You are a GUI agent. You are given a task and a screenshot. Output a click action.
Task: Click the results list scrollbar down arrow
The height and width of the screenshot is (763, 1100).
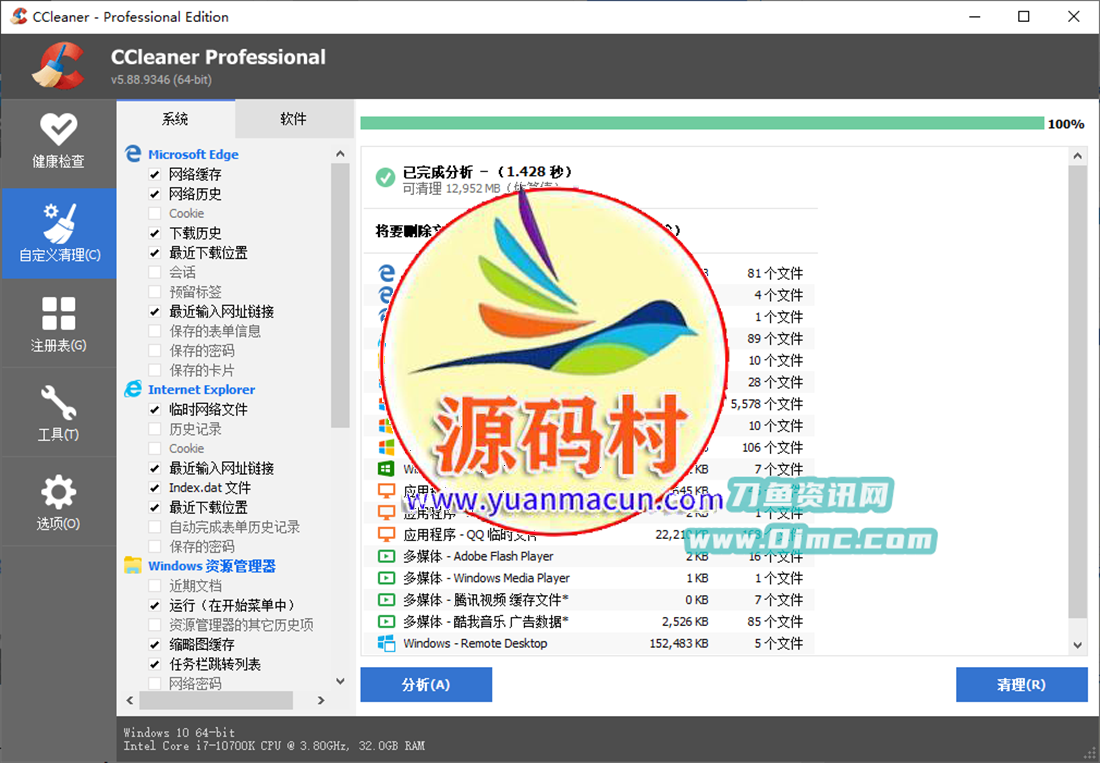pos(1078,645)
